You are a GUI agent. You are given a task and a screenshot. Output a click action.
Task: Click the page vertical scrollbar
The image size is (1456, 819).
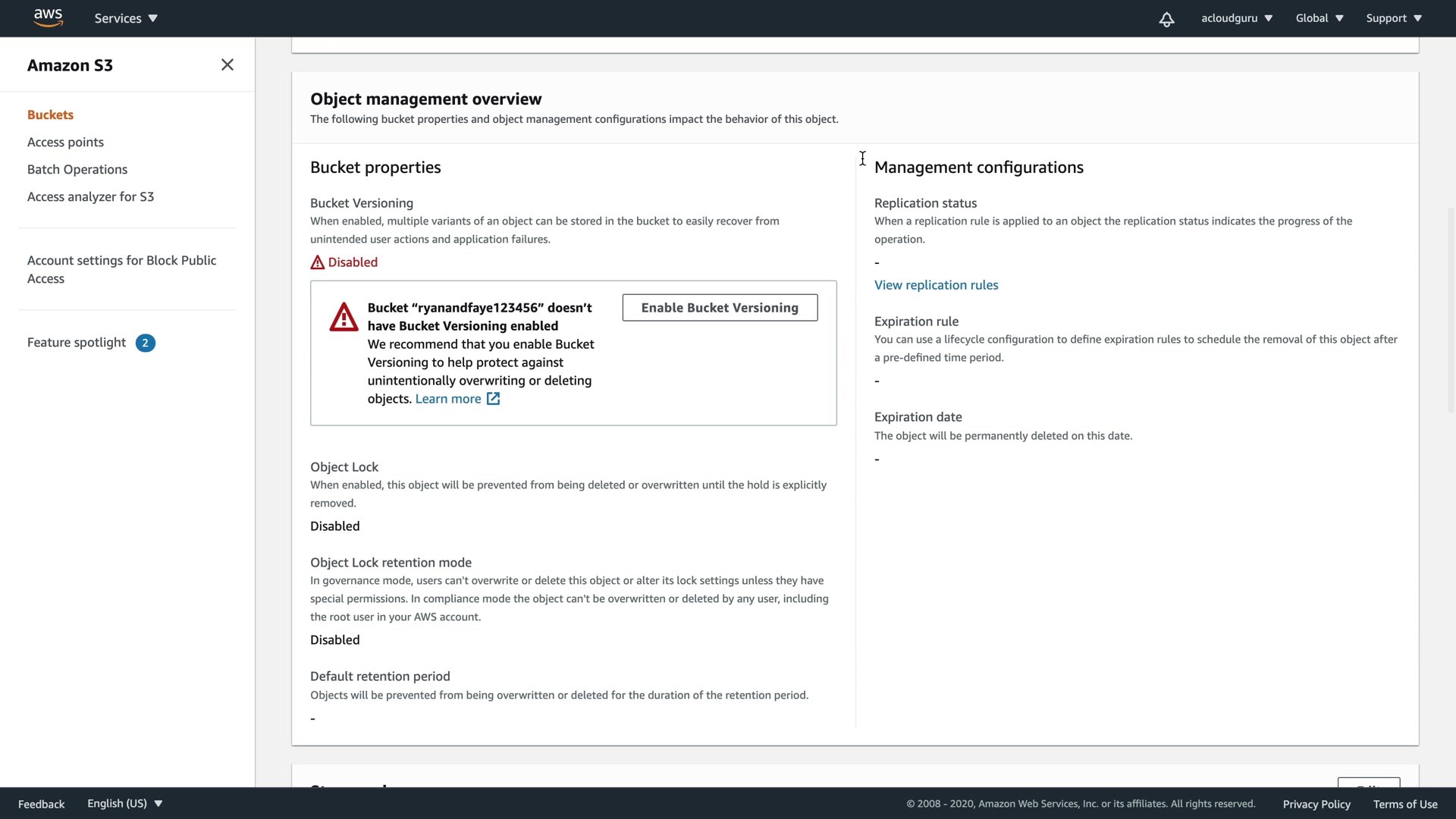click(1450, 311)
